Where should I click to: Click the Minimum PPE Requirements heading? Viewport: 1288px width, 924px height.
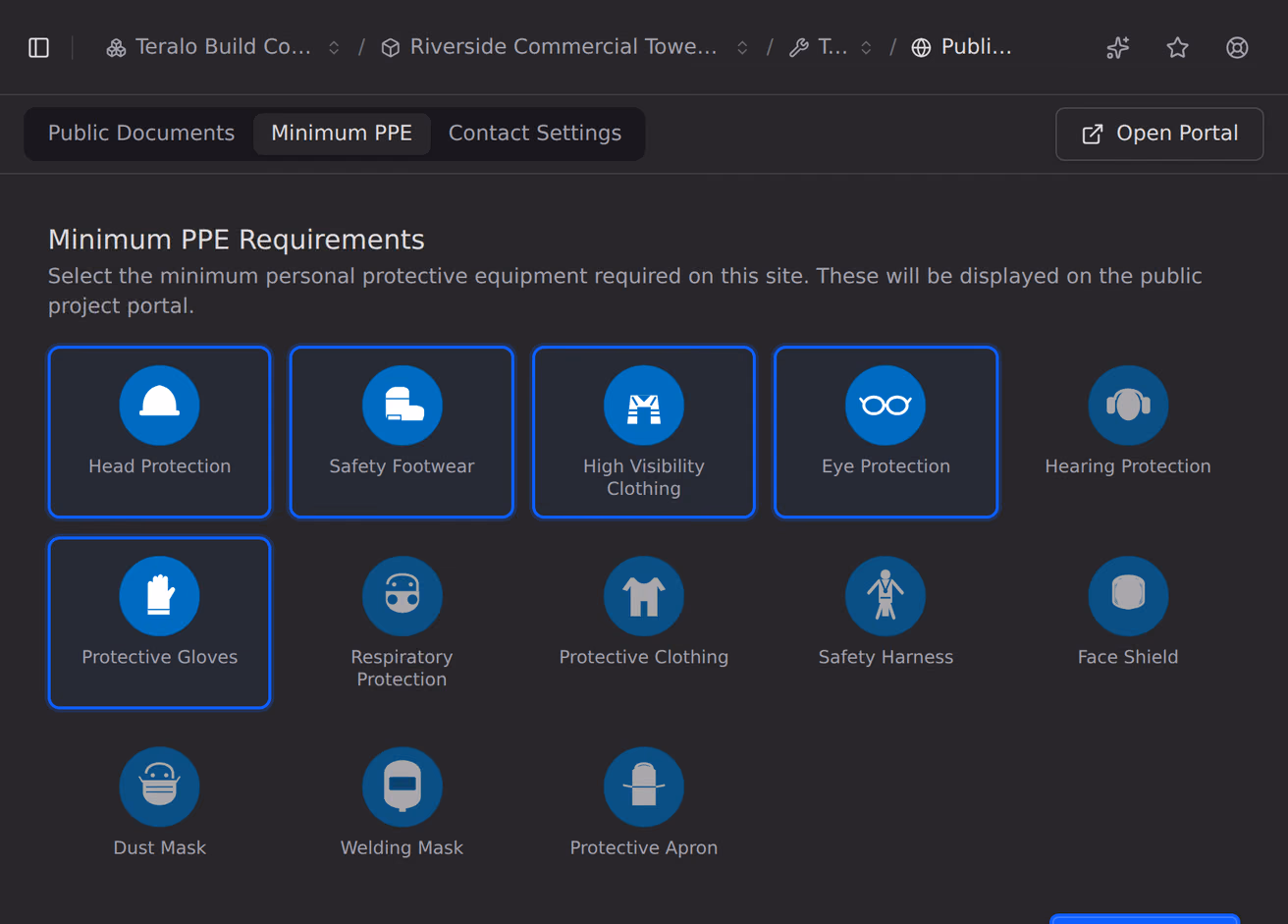click(x=237, y=240)
